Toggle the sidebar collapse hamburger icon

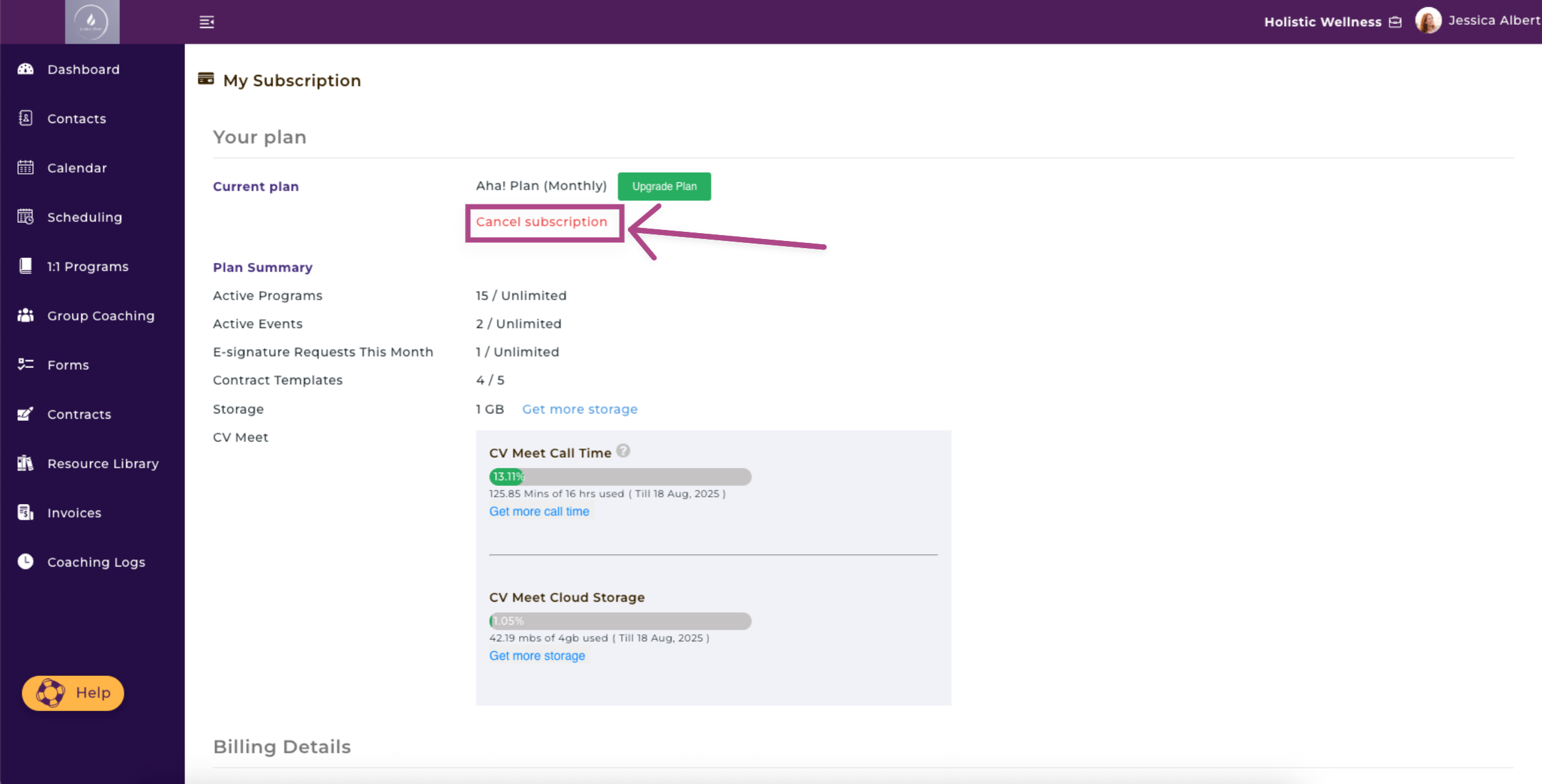point(206,22)
